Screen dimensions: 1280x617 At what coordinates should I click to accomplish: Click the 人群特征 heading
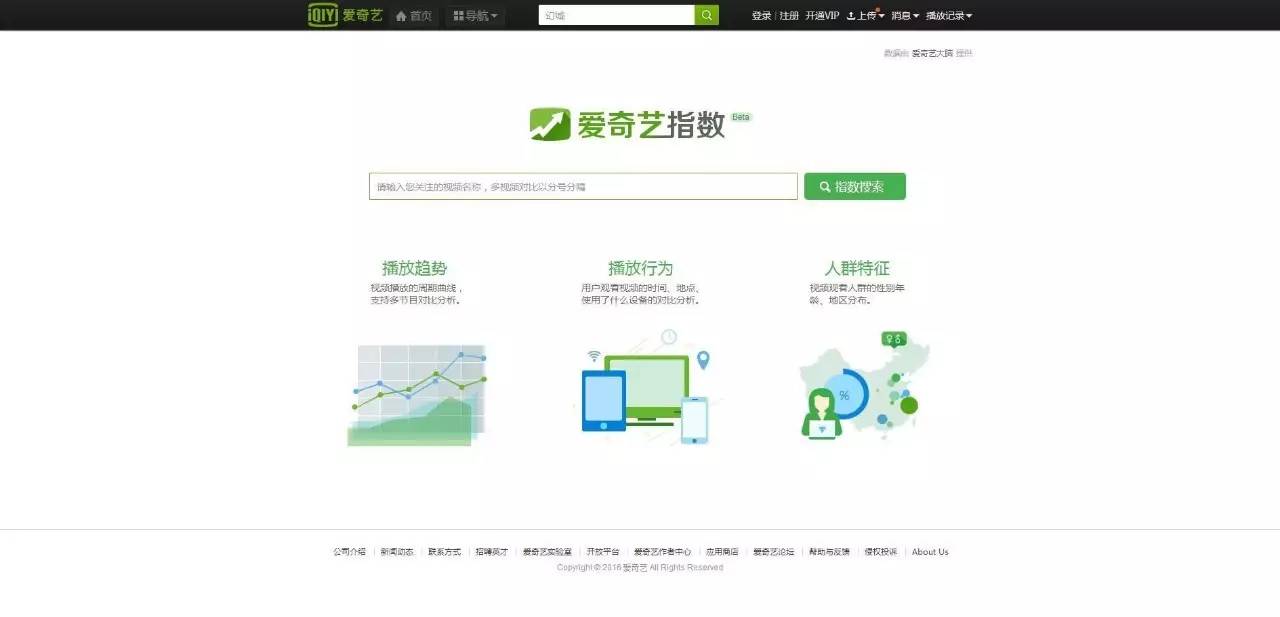coord(857,268)
